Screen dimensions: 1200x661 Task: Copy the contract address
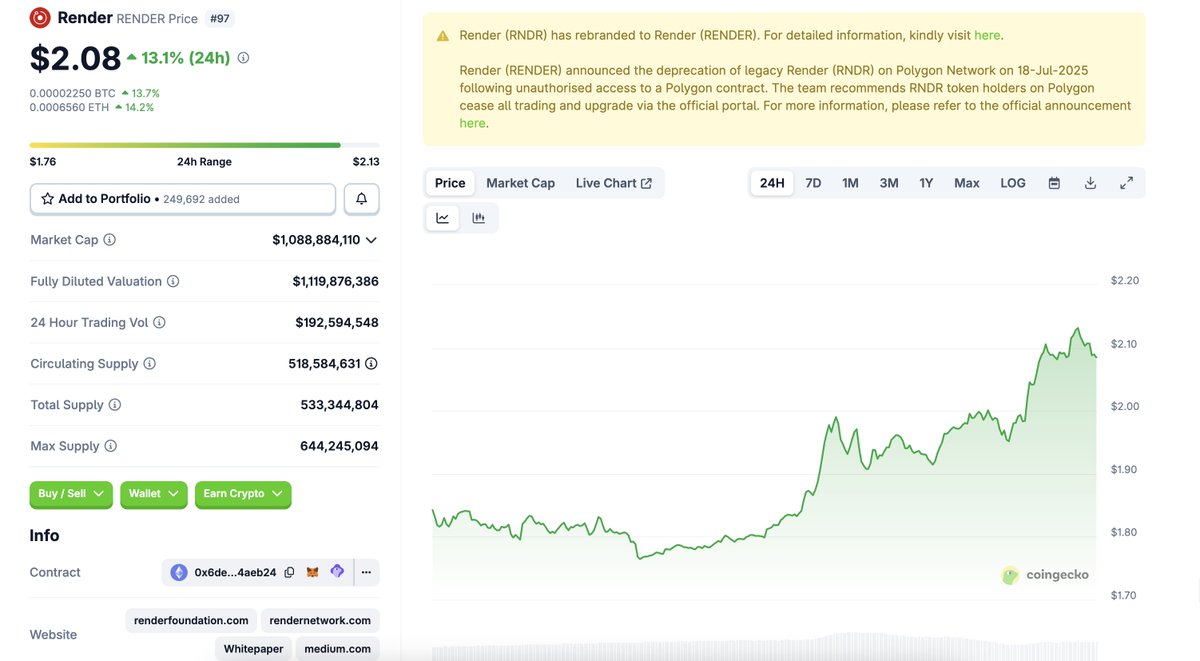(x=289, y=571)
